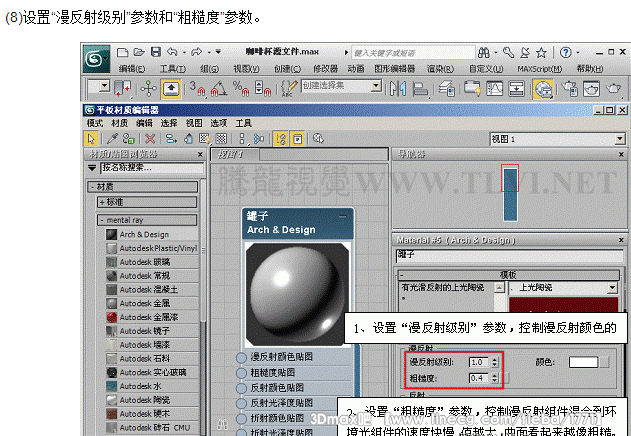
Task: Lay out children nodes icon
Action: point(258,139)
